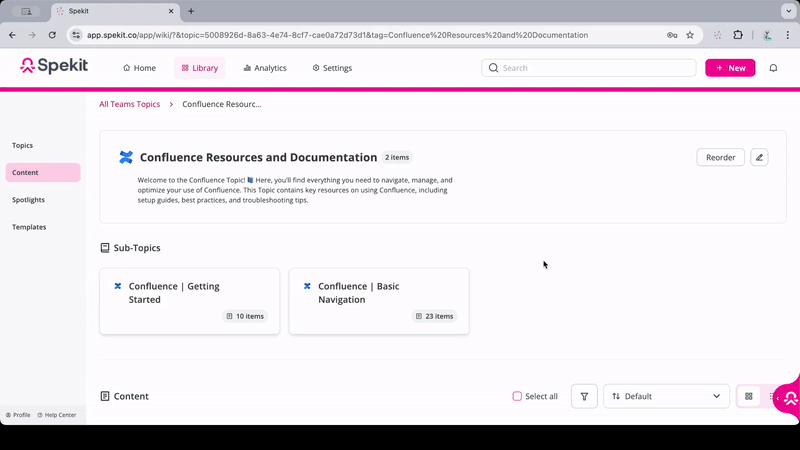Click the 2 items badge beside the title
The width and height of the screenshot is (800, 450).
coord(397,157)
